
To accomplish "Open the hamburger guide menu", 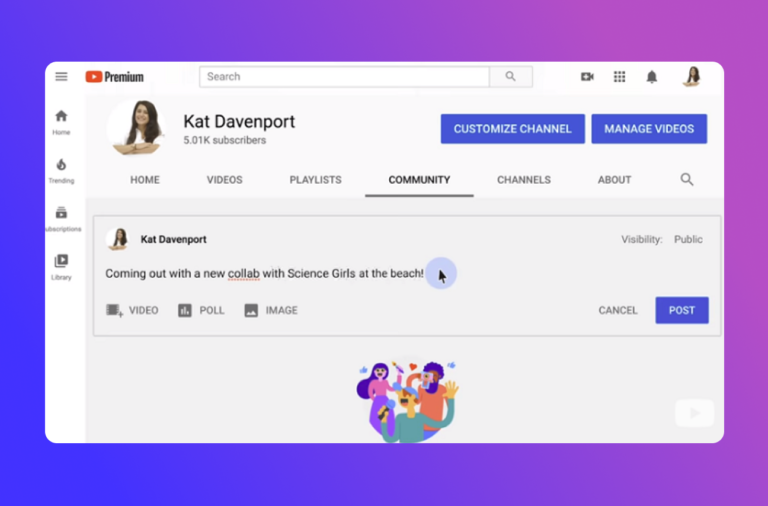I will 61,76.
